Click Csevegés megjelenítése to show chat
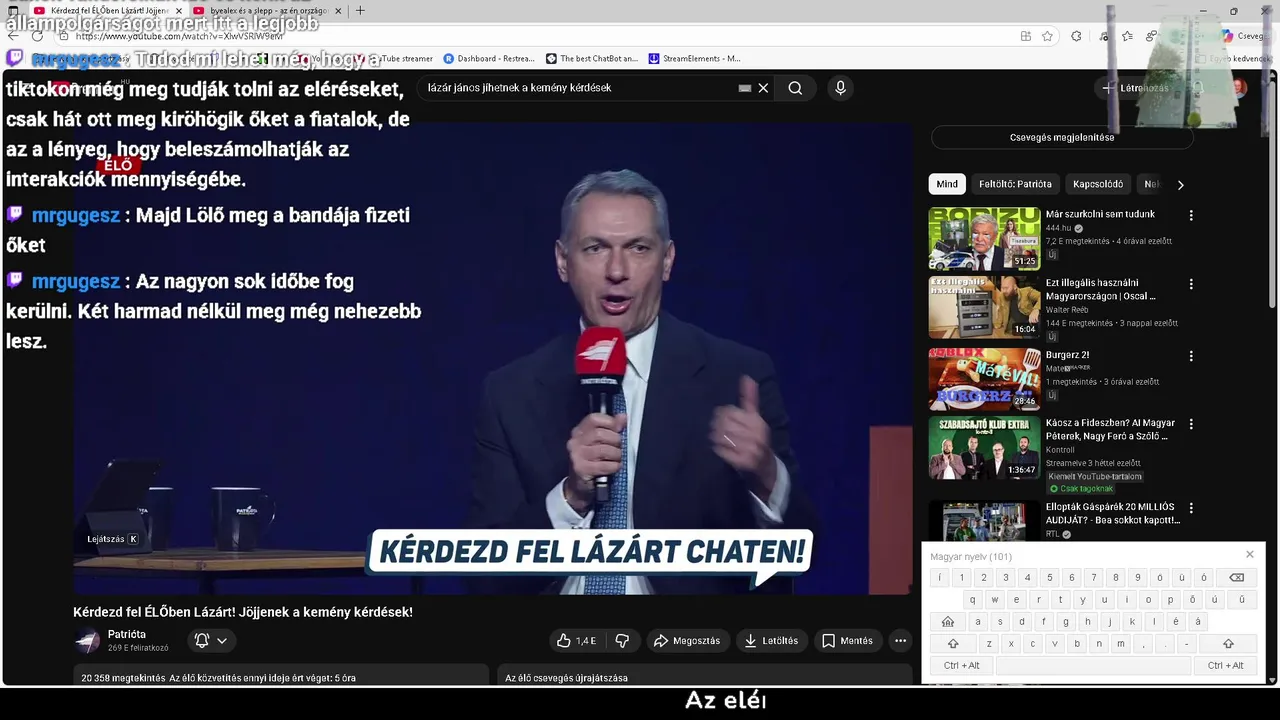The image size is (1280, 720). (1061, 137)
